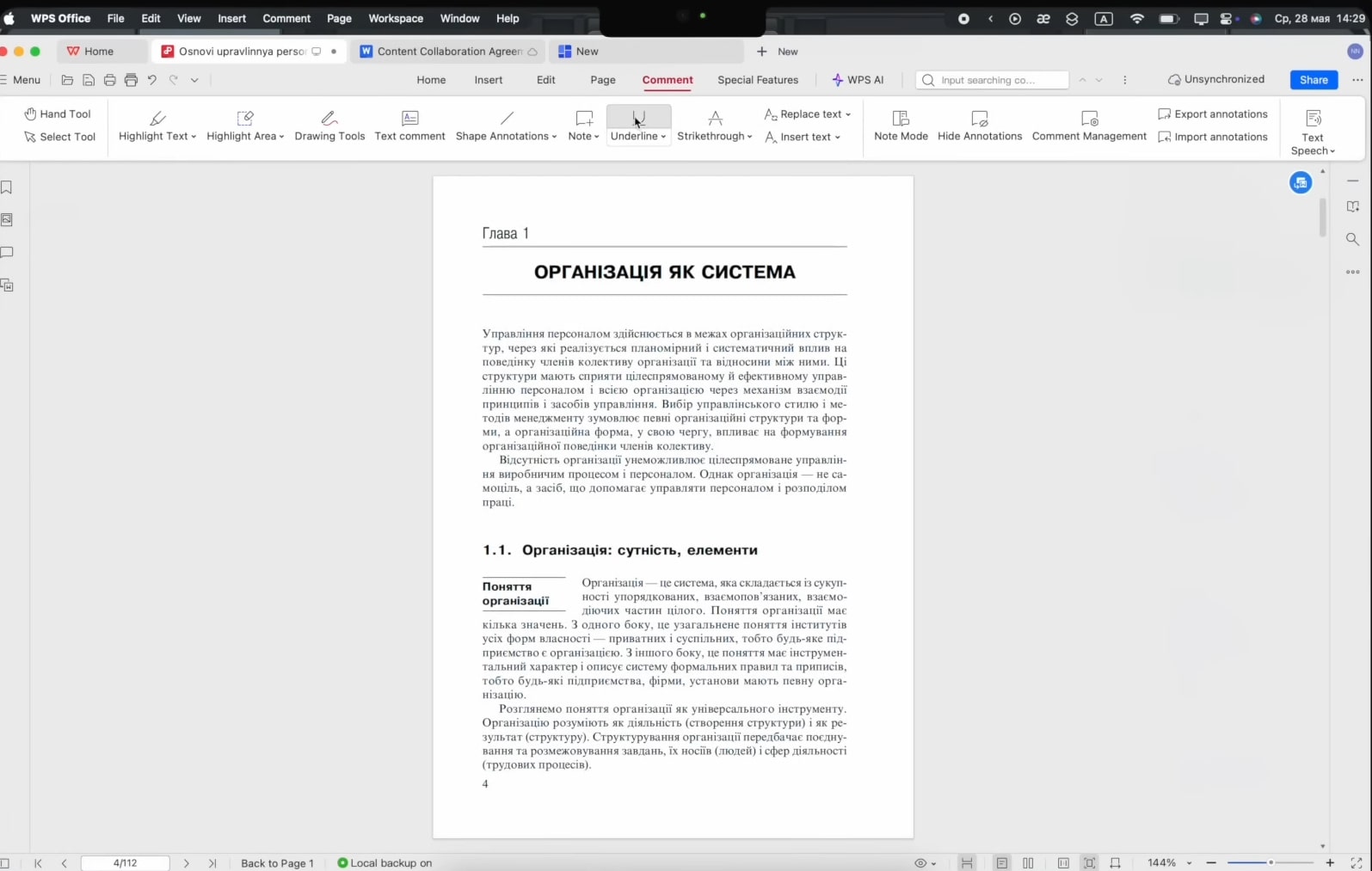Viewport: 1372px width, 871px height.
Task: Open the hamburger Menu button
Action: pyautogui.click(x=21, y=80)
